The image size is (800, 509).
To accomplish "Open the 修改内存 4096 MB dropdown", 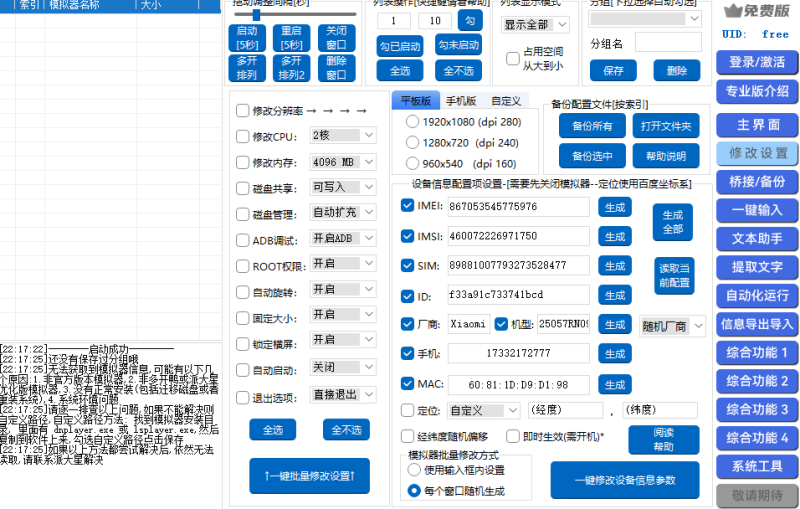I will coord(342,162).
